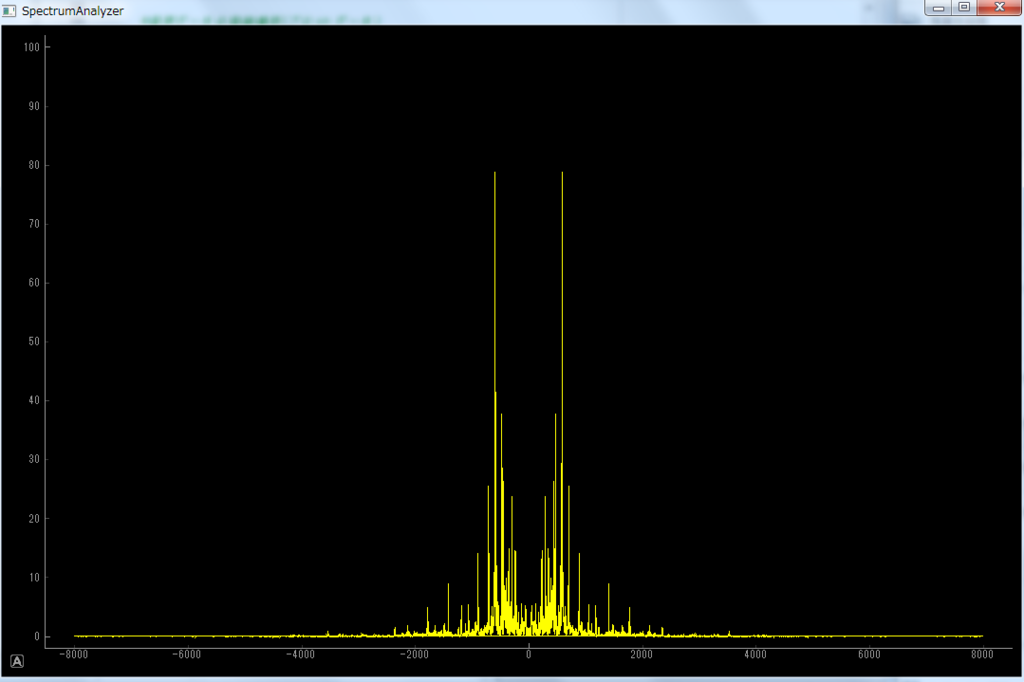Close the SpectrumAnalyzer window
Screen dimensions: 1024x682
[x=999, y=7]
